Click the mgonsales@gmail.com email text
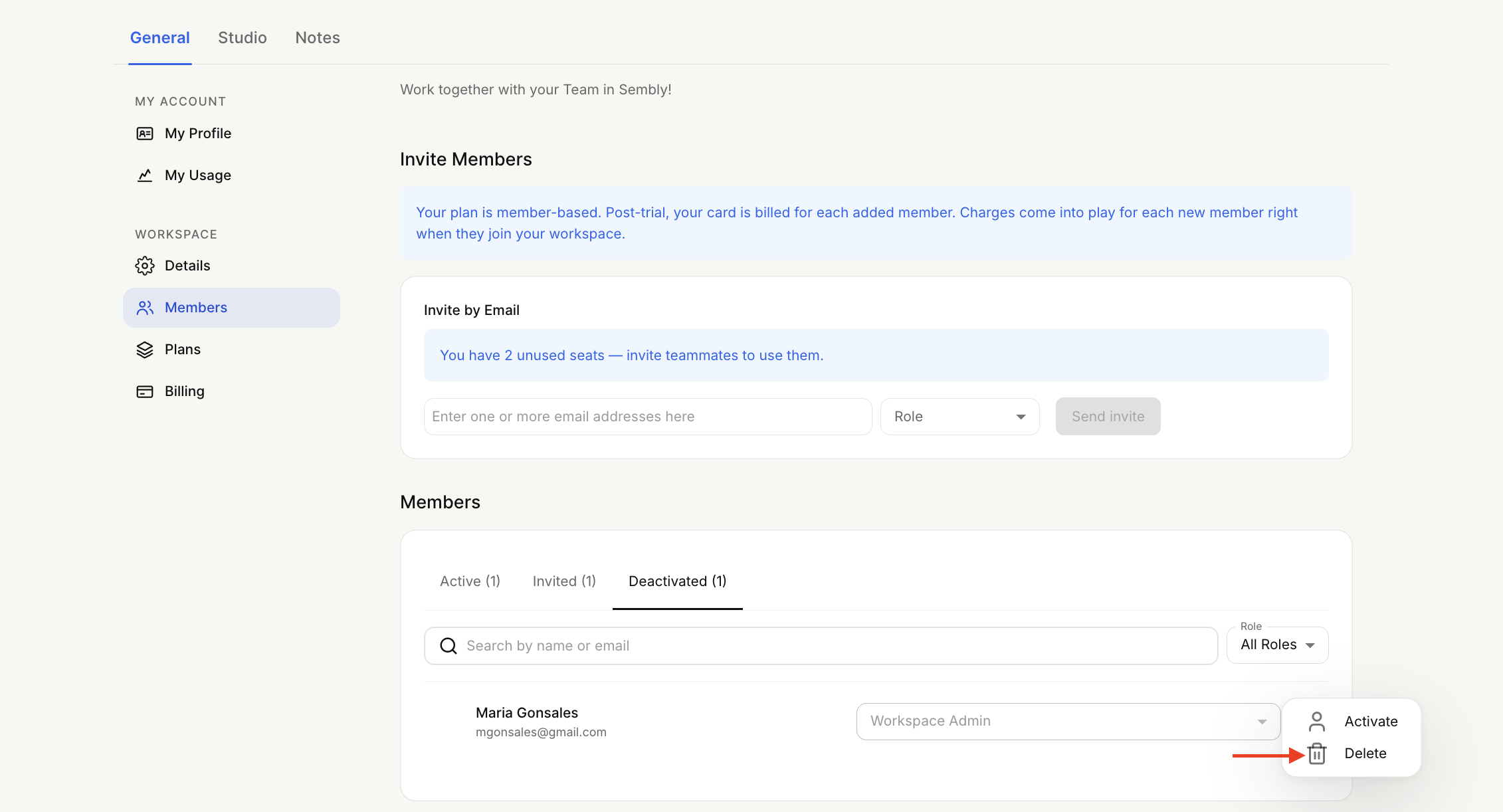 point(541,732)
